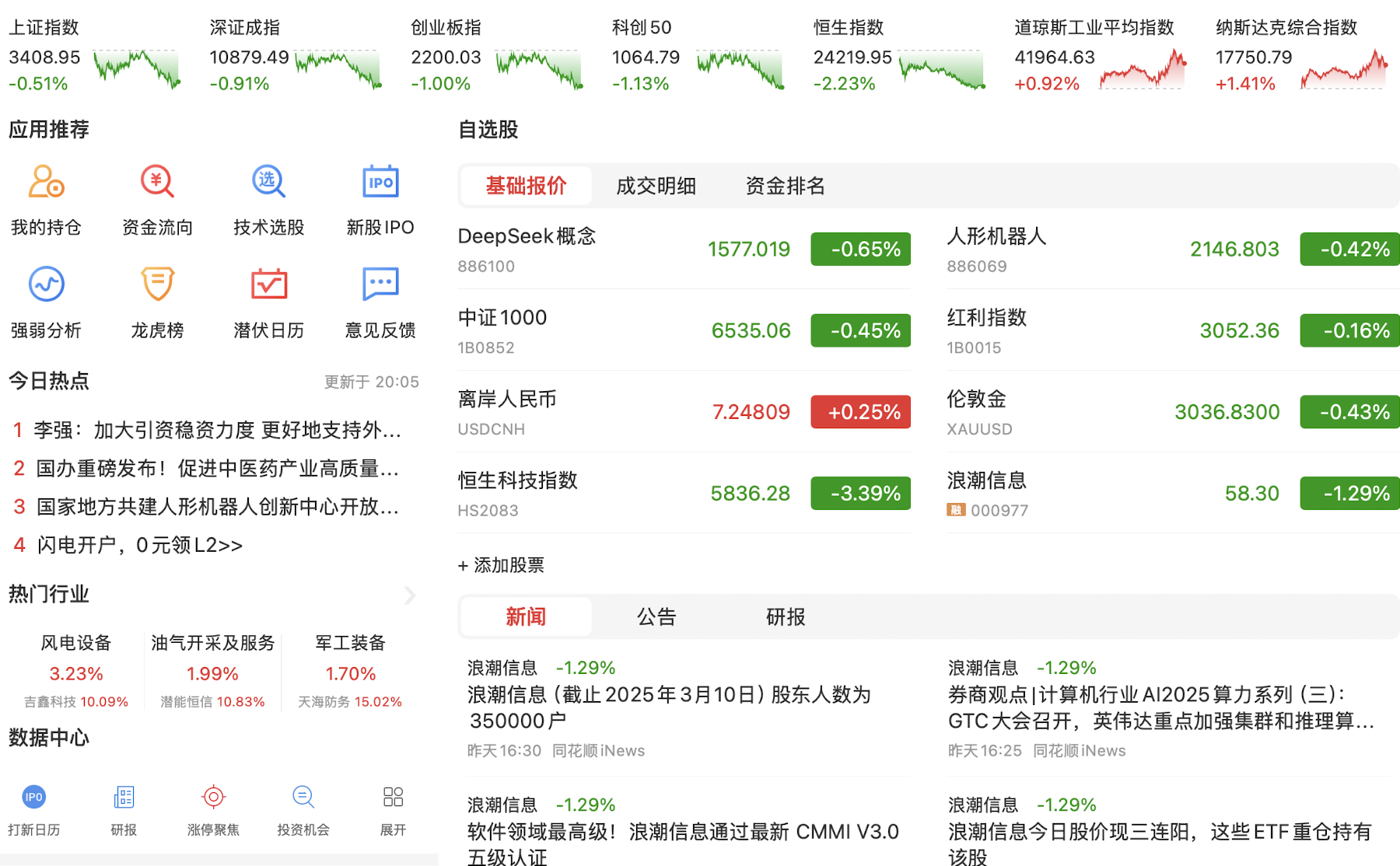Open the 资金流向 capital flow icon
Viewport: 1400px width, 866px height.
[157, 182]
